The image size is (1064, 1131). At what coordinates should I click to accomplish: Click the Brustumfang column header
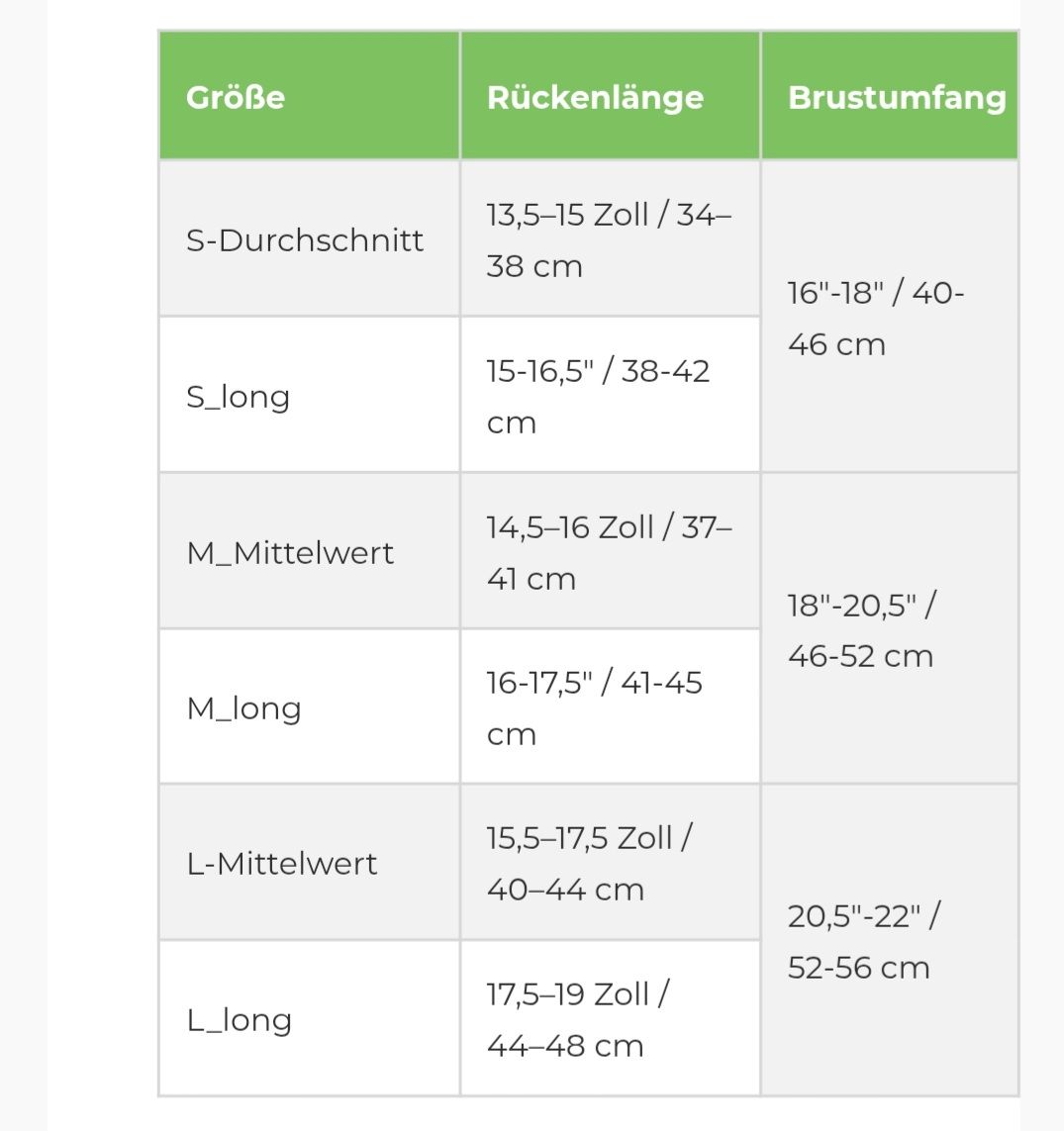(x=890, y=95)
